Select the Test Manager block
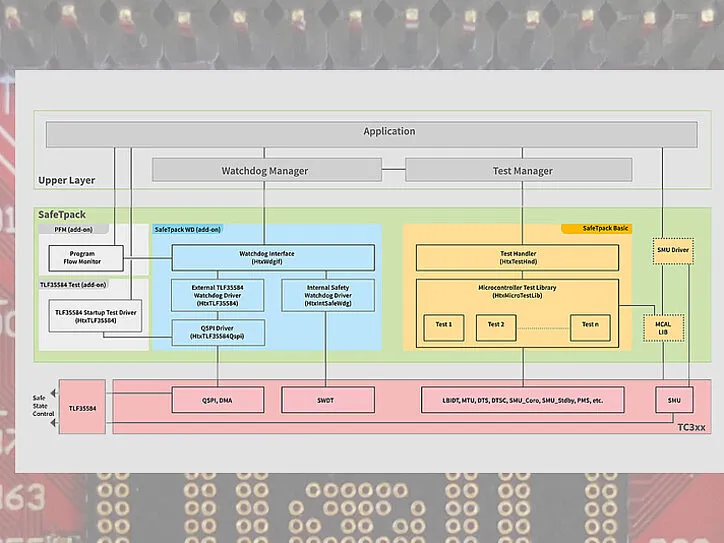 point(519,170)
